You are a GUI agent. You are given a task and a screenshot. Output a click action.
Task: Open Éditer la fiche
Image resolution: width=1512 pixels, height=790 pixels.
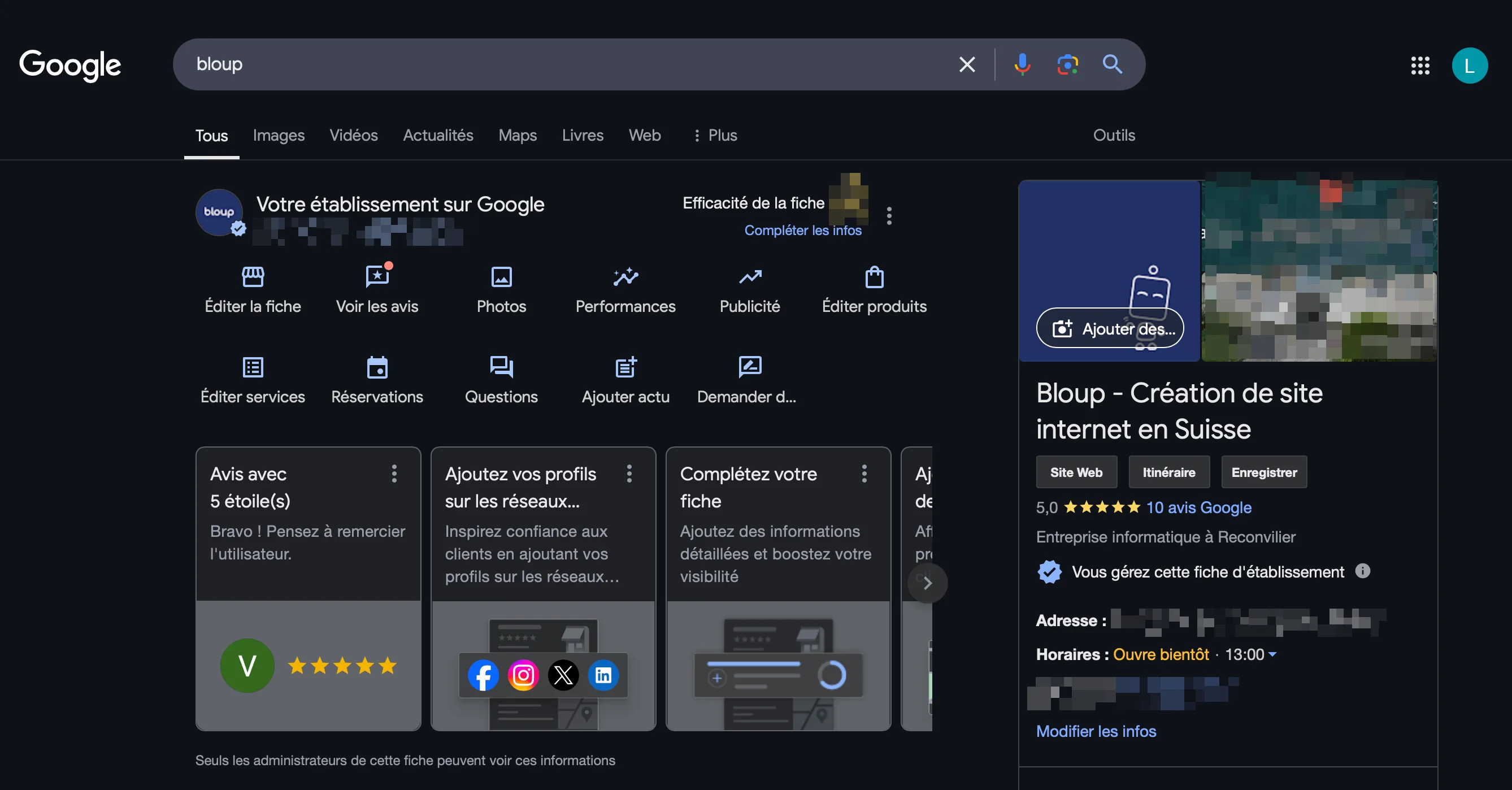click(253, 289)
